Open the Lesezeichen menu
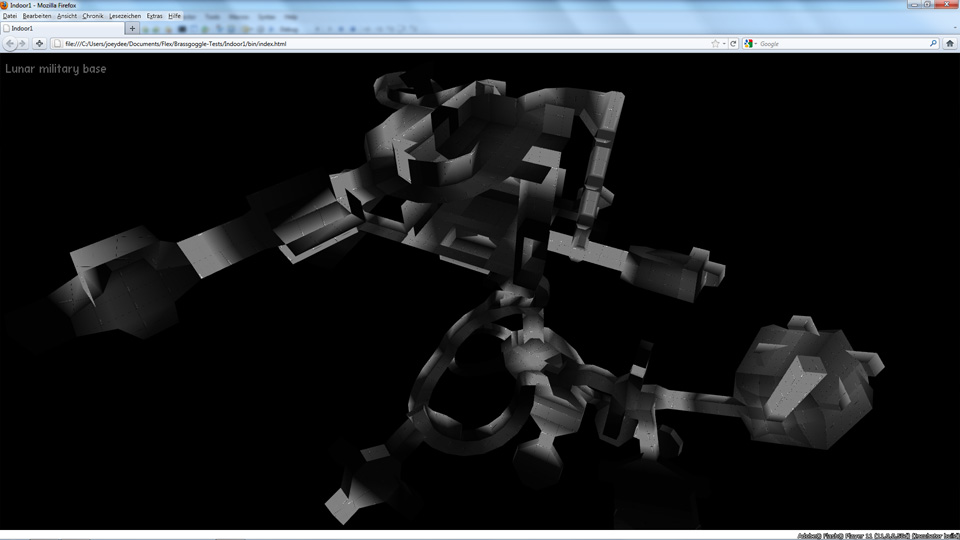The image size is (960, 540). (x=124, y=17)
